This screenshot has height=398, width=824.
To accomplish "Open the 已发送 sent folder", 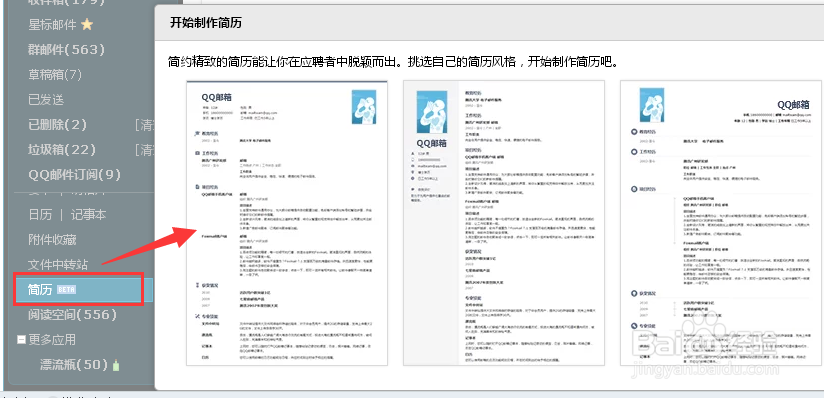I will point(46,99).
